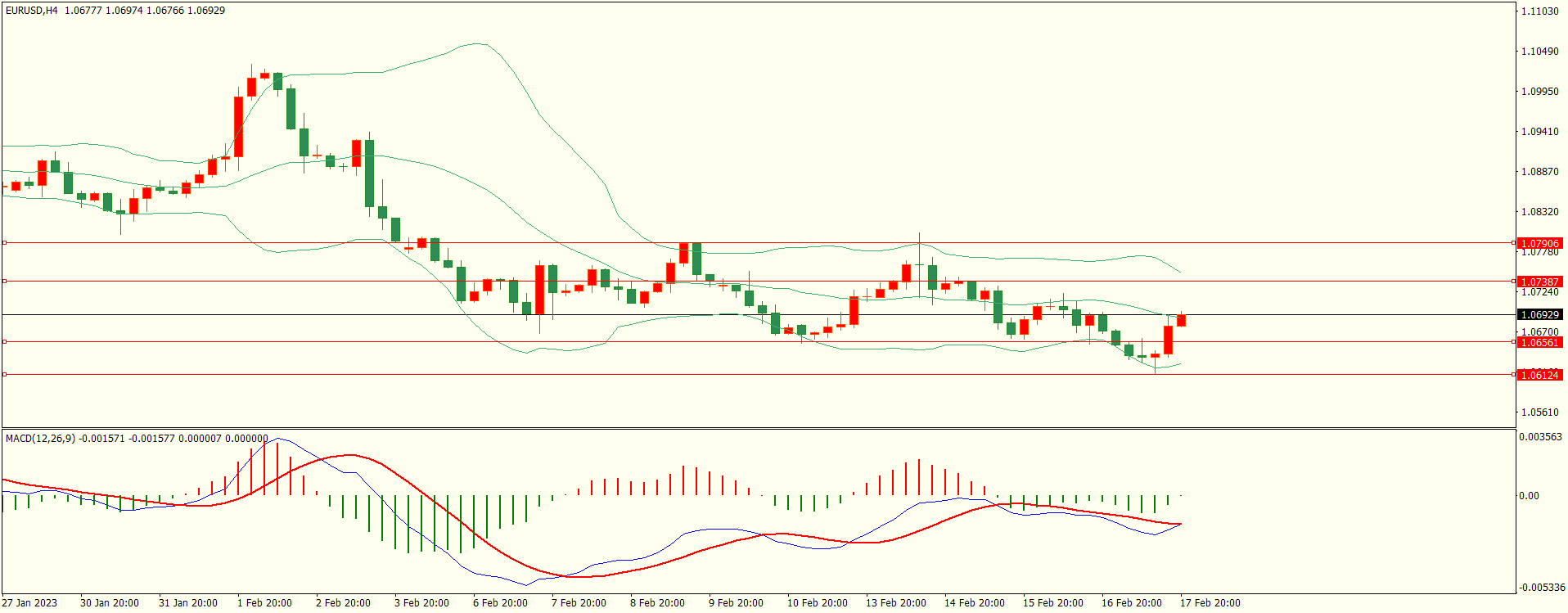Viewport: 1568px width, 613px height.
Task: Click left anchor of the 1.06124 line
Action: tap(4, 374)
